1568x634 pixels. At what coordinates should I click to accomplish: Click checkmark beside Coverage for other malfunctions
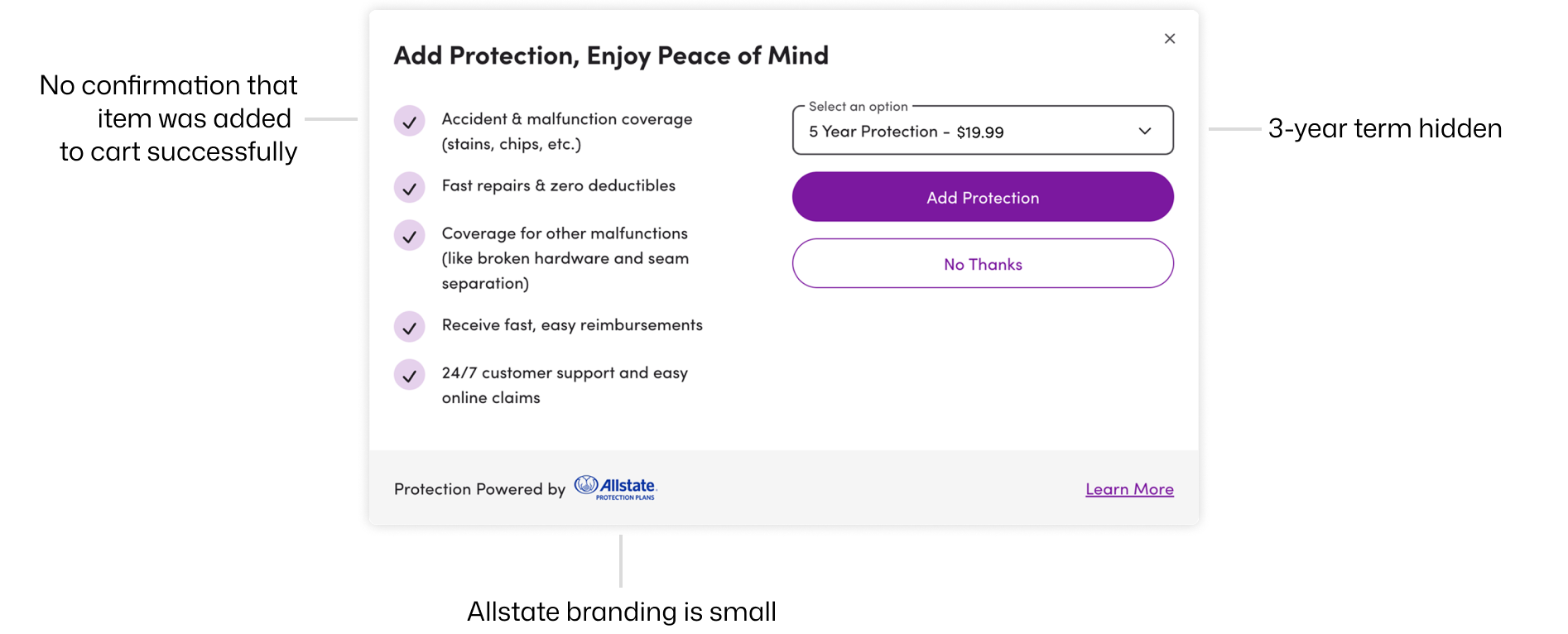coord(409,236)
